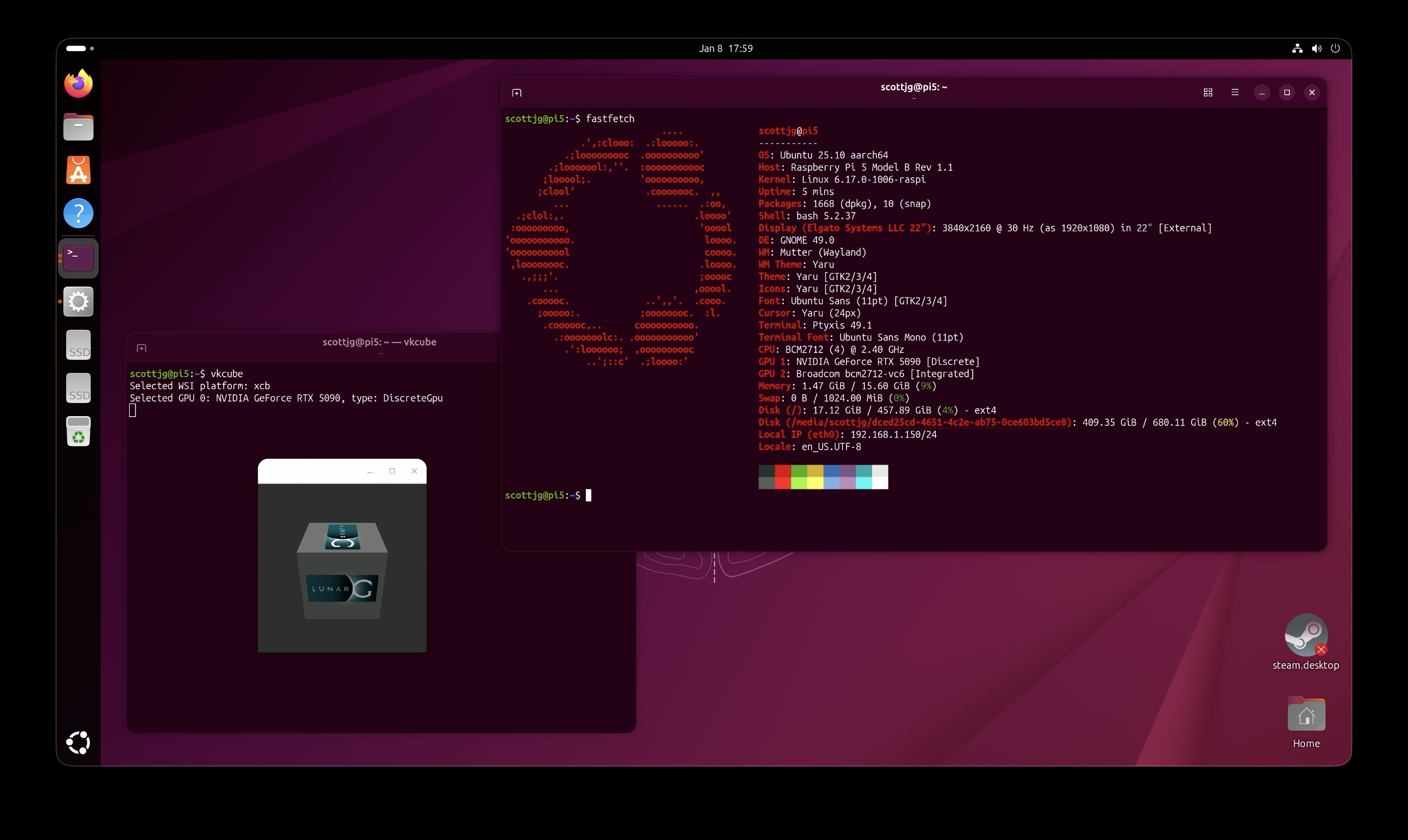Open a new tab in the Ptyxis terminal
Screen dimensions: 1408x840
point(517,92)
